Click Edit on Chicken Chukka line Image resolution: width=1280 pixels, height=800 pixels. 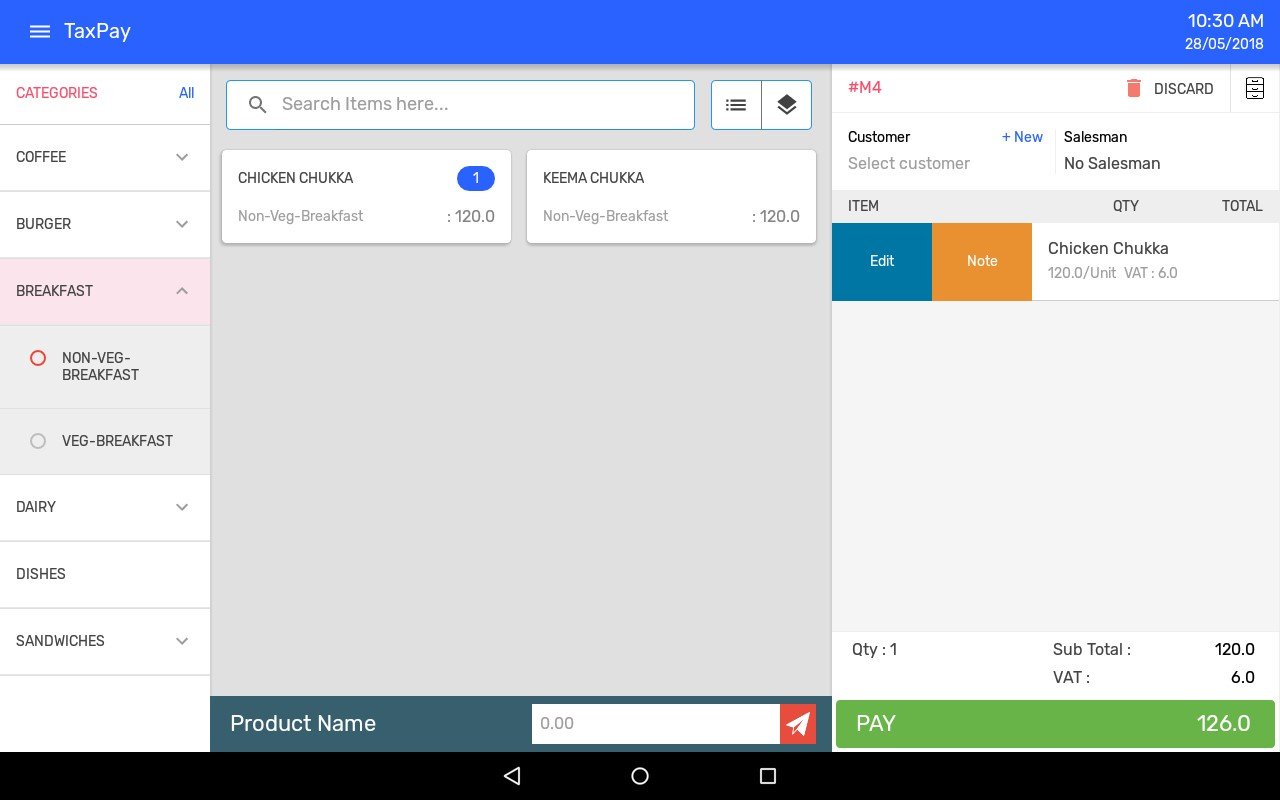click(x=882, y=261)
